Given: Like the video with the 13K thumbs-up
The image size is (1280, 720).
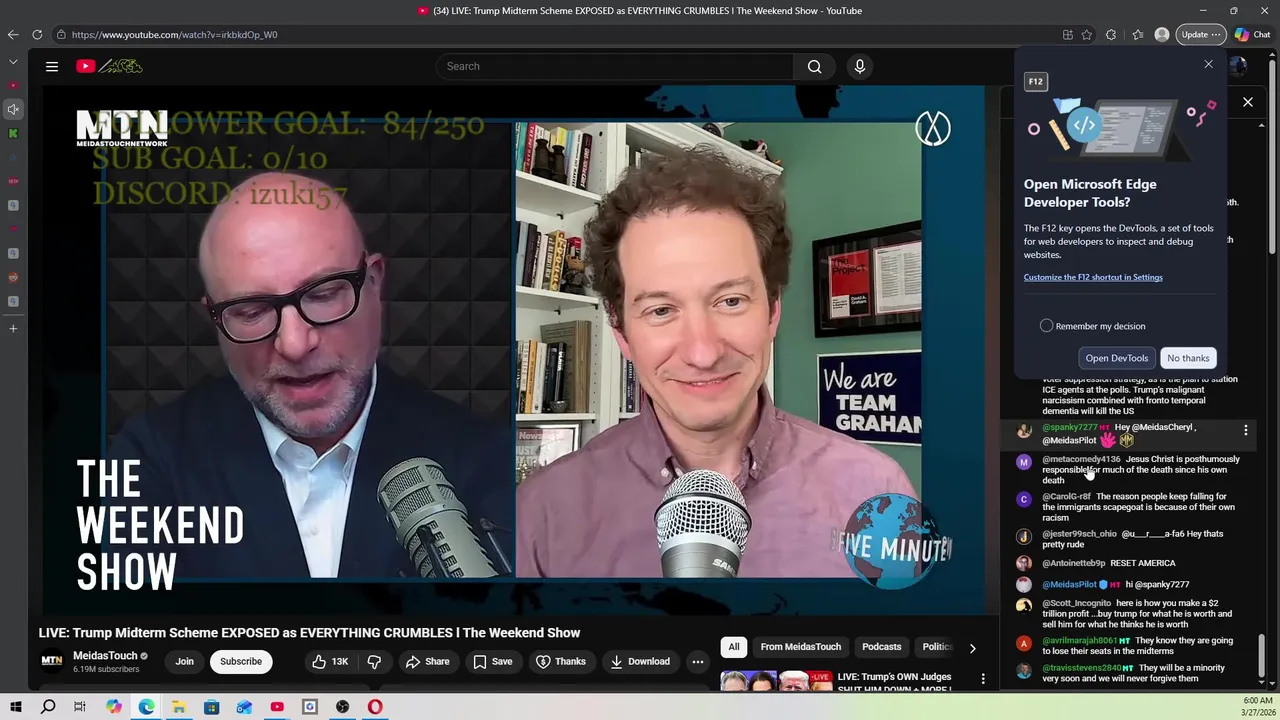Looking at the screenshot, I should click(x=329, y=661).
